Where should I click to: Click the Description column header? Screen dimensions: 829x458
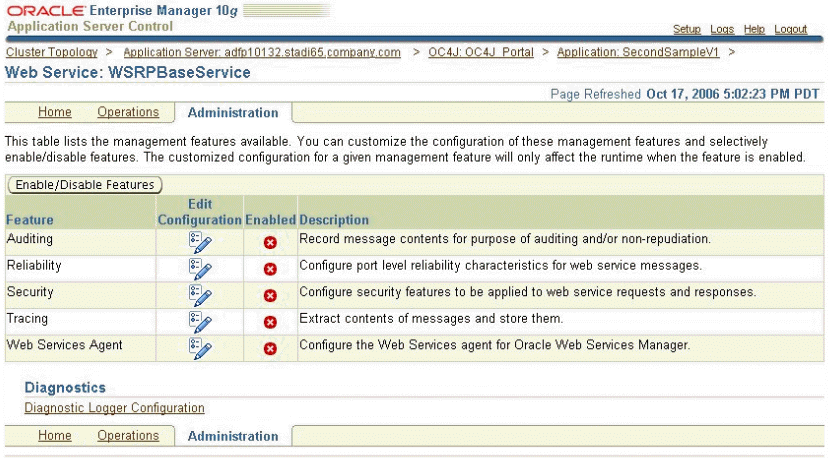(x=334, y=220)
